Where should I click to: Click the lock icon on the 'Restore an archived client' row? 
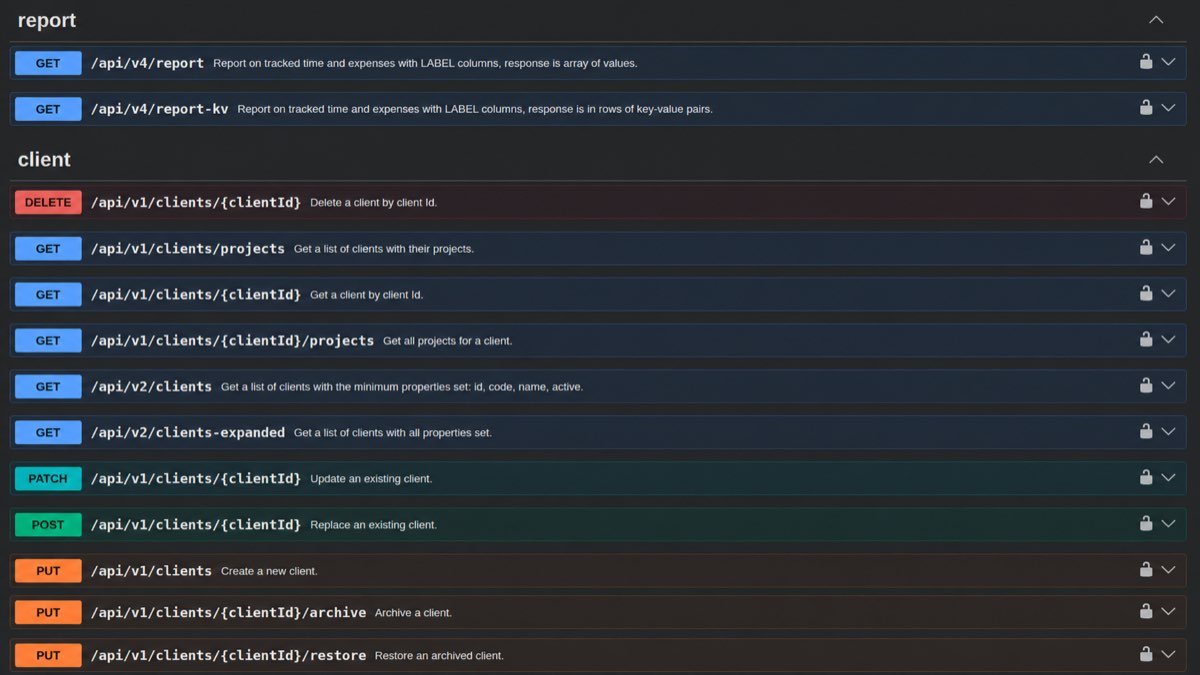1146,654
